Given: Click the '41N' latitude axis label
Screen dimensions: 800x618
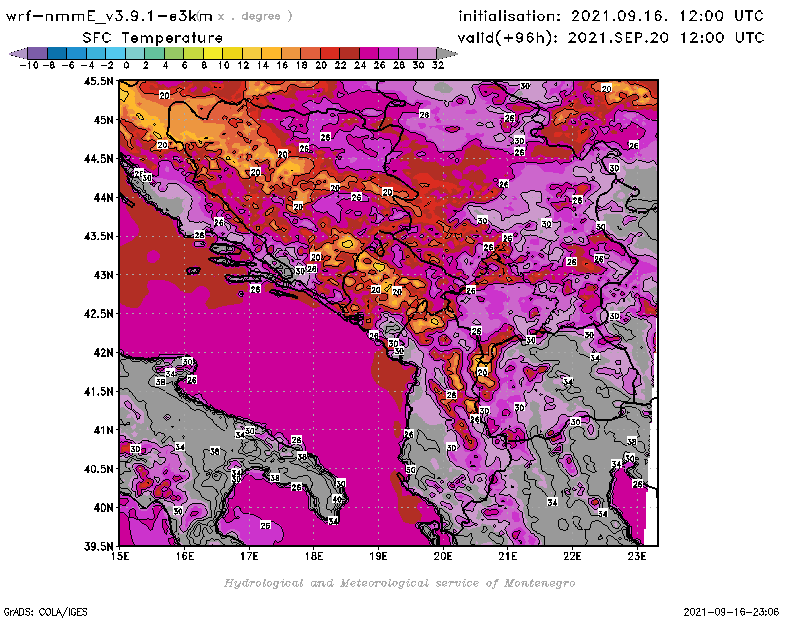Looking at the screenshot, I should point(103,430).
